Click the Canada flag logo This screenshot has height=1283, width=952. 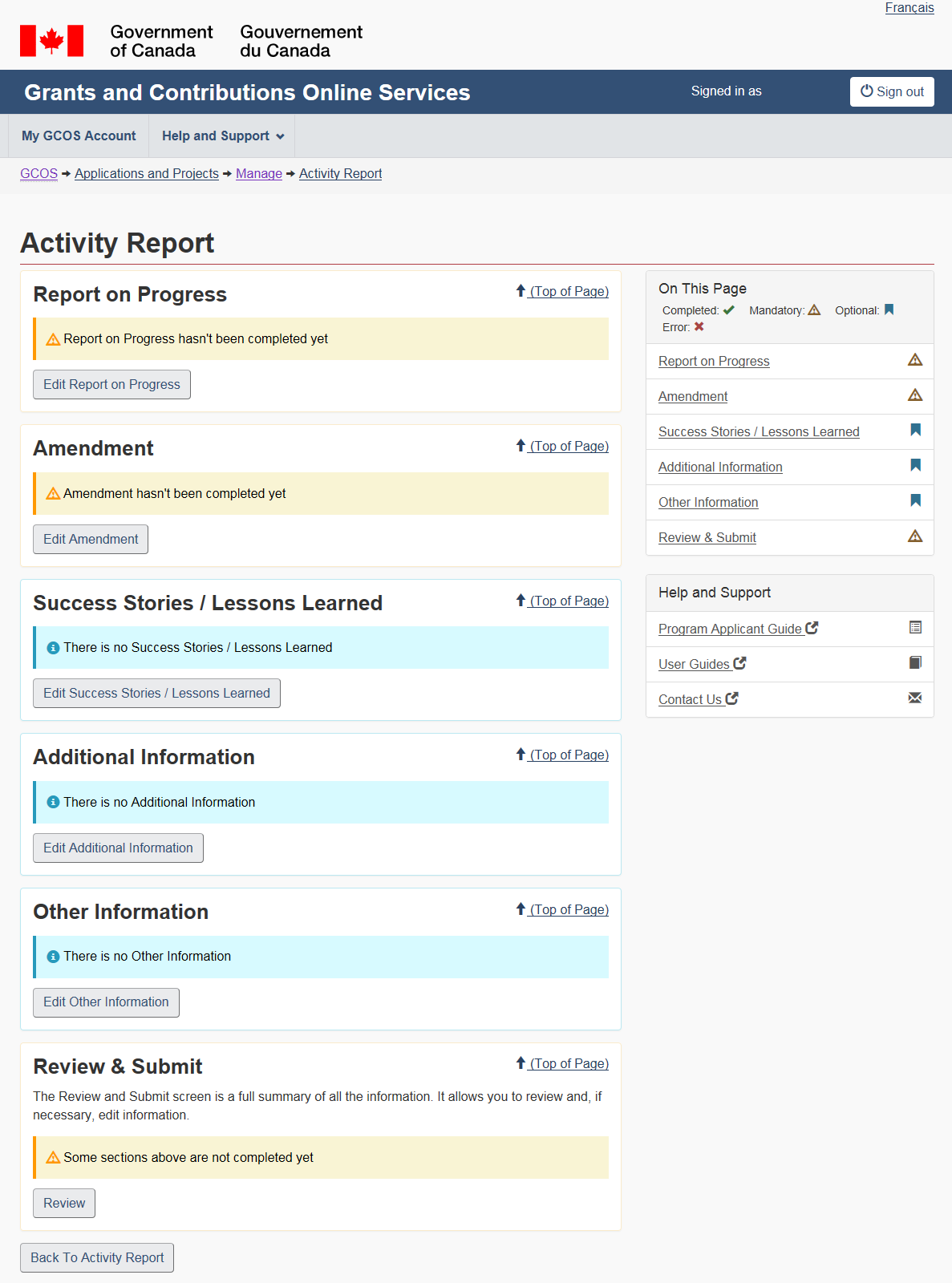[51, 41]
